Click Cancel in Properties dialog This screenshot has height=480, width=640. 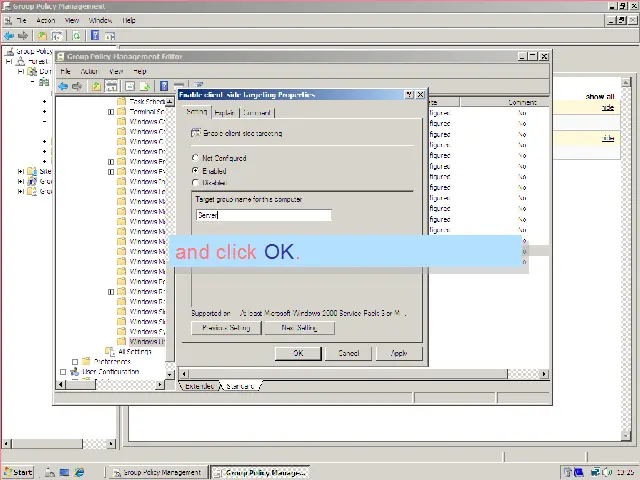pyautogui.click(x=348, y=353)
